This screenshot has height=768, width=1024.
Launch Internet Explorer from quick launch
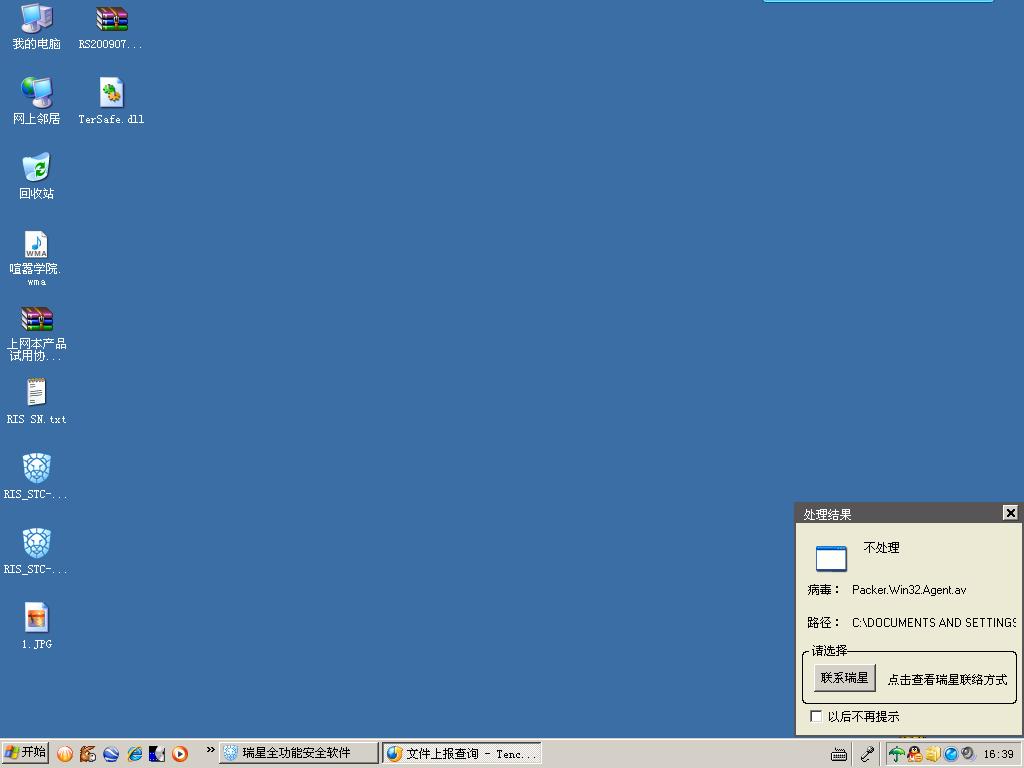135,754
